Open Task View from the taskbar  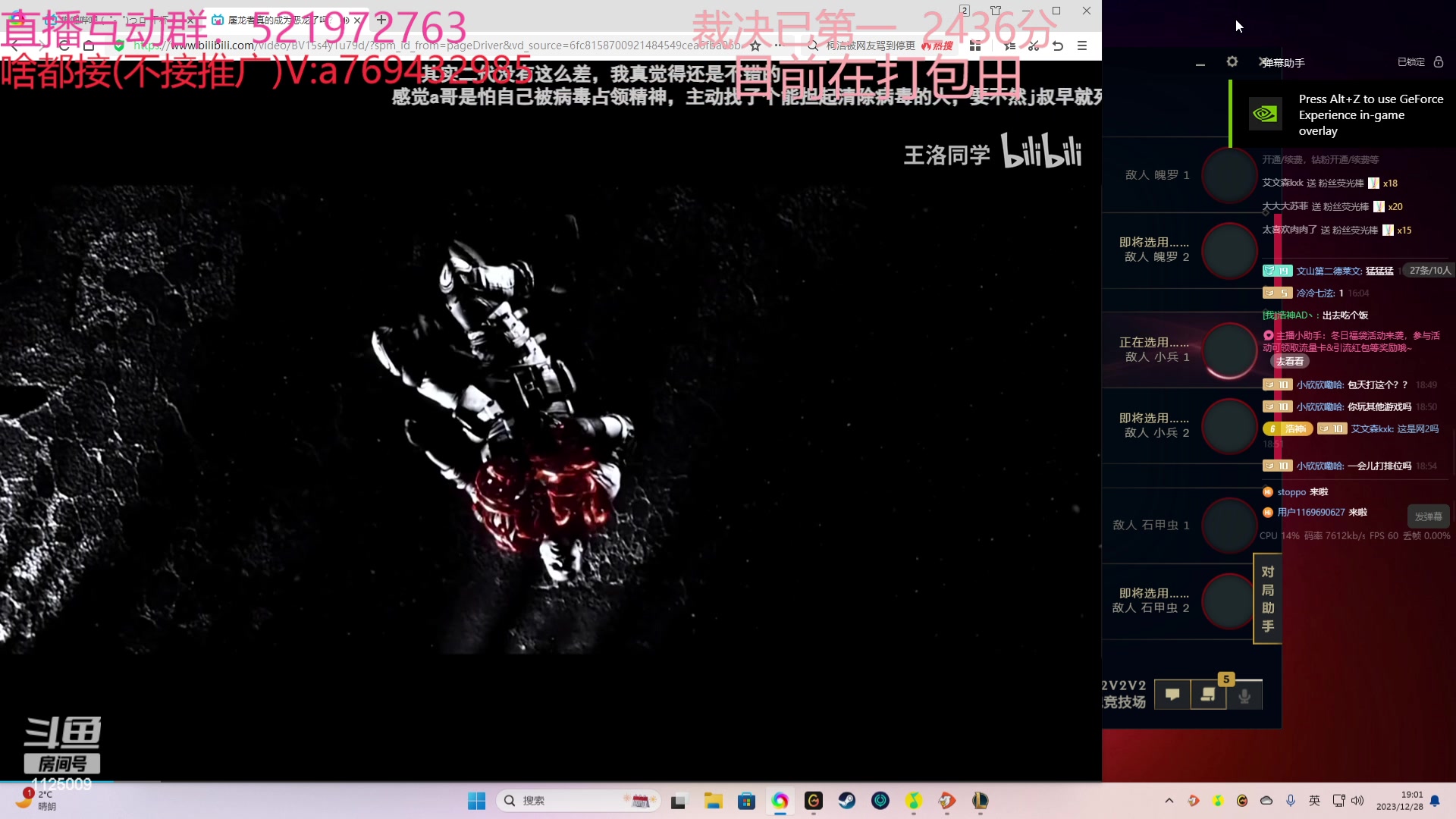(679, 801)
